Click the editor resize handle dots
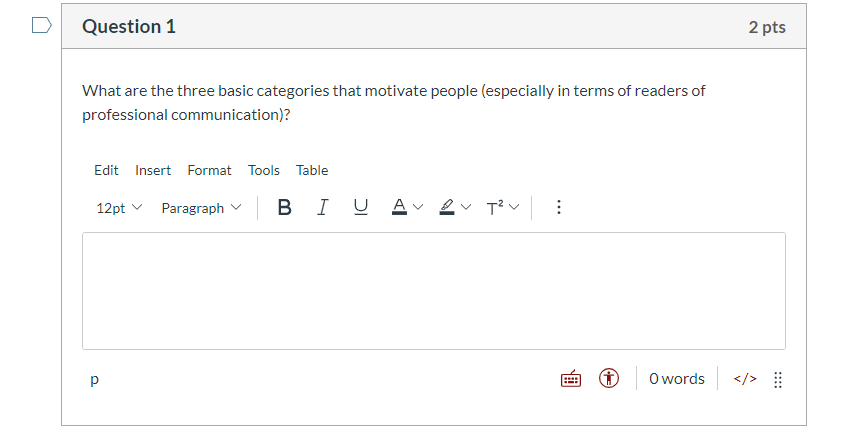The image size is (861, 436). (x=778, y=379)
